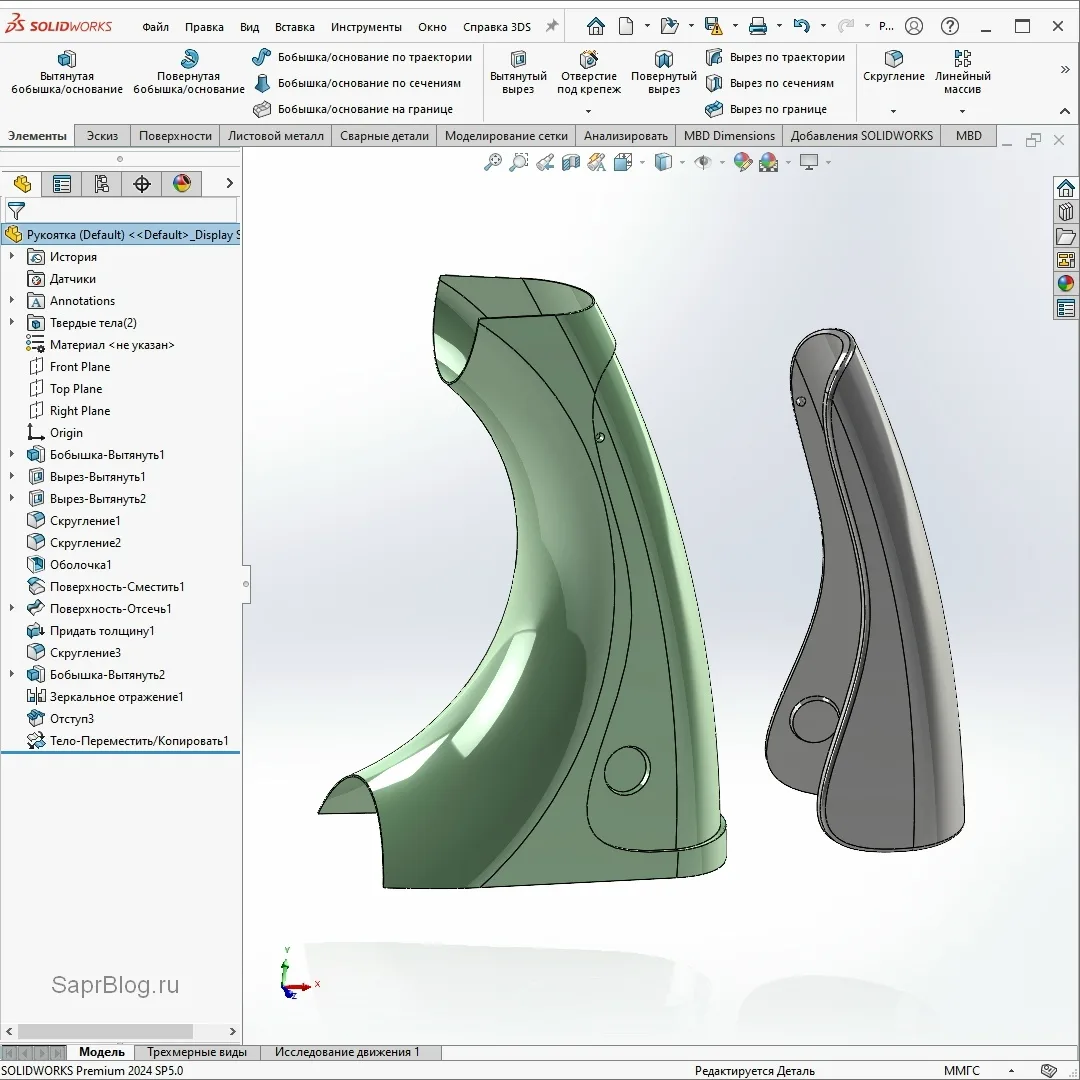This screenshot has width=1080, height=1080.
Task: Choose Вырез по траектории
Action: 775,57
